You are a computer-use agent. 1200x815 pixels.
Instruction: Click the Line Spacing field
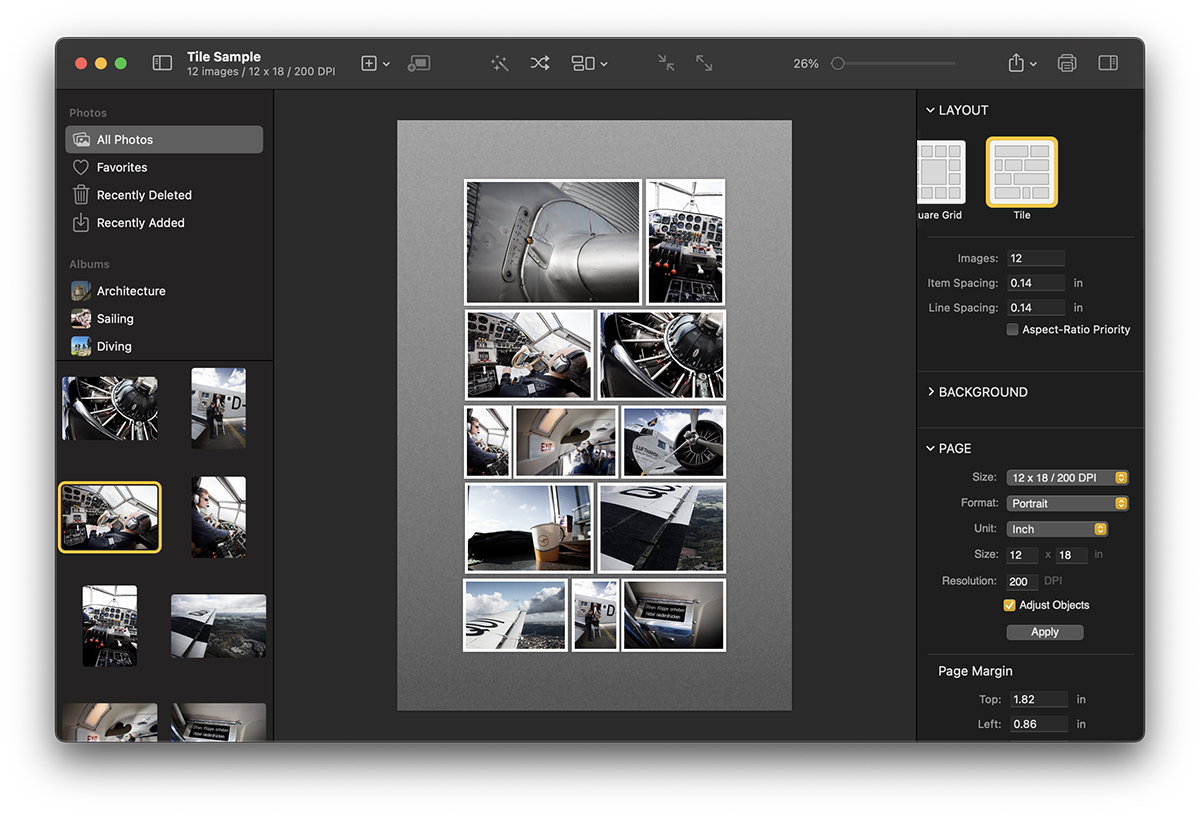coord(1036,308)
